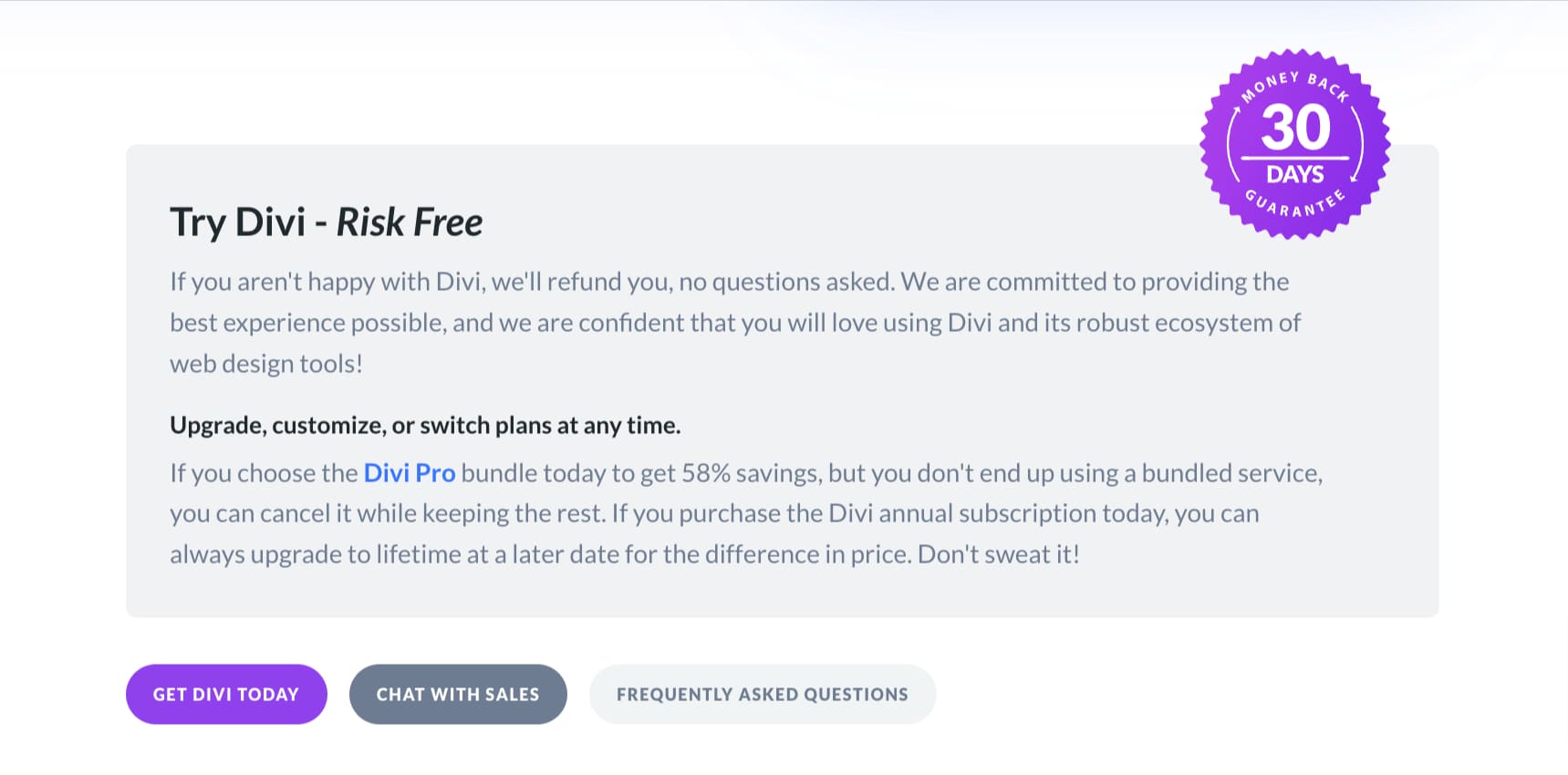1568x775 pixels.
Task: Open Chat With Sales
Action: point(458,694)
